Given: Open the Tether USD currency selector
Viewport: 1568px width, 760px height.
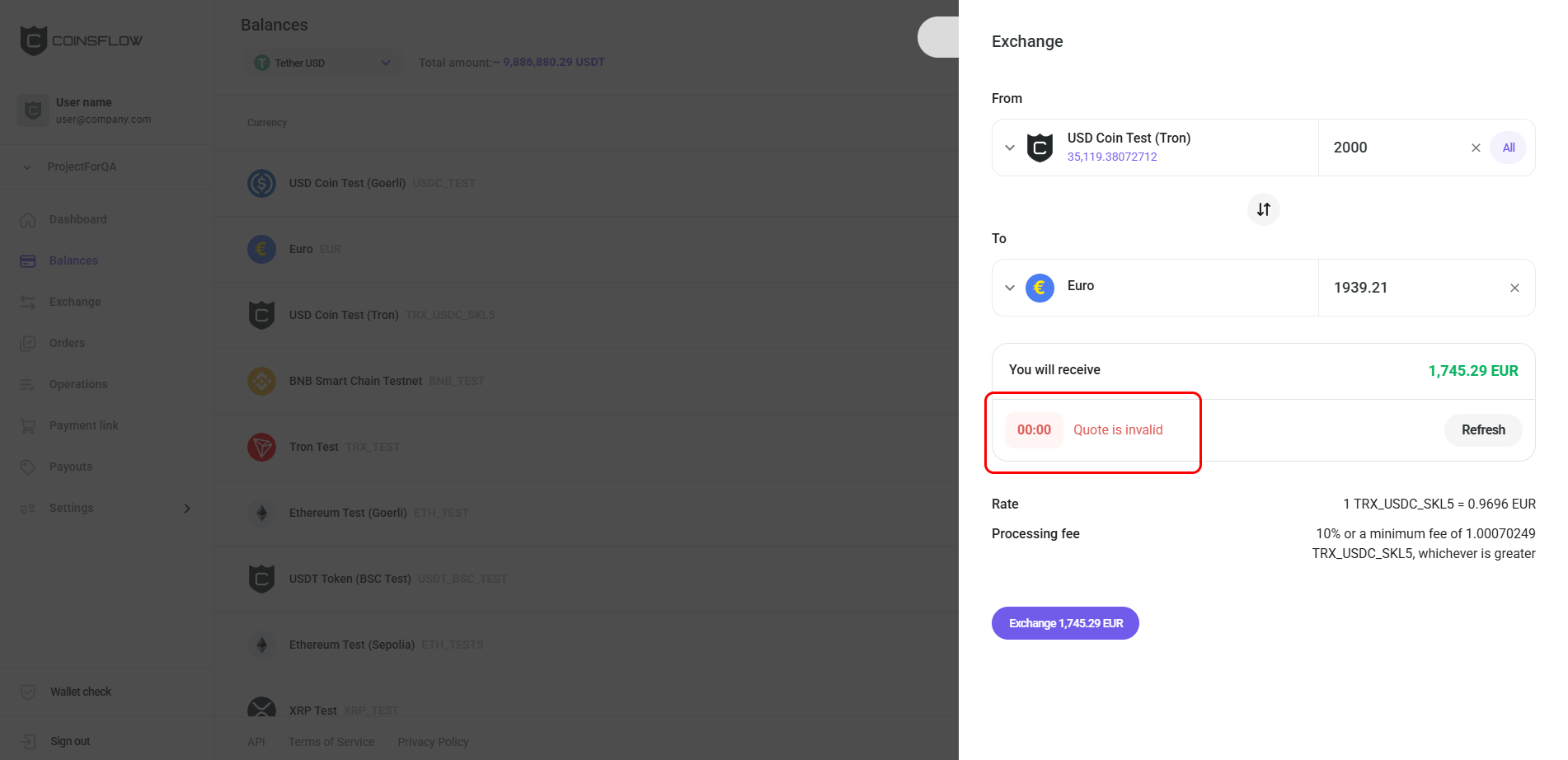Looking at the screenshot, I should point(322,63).
